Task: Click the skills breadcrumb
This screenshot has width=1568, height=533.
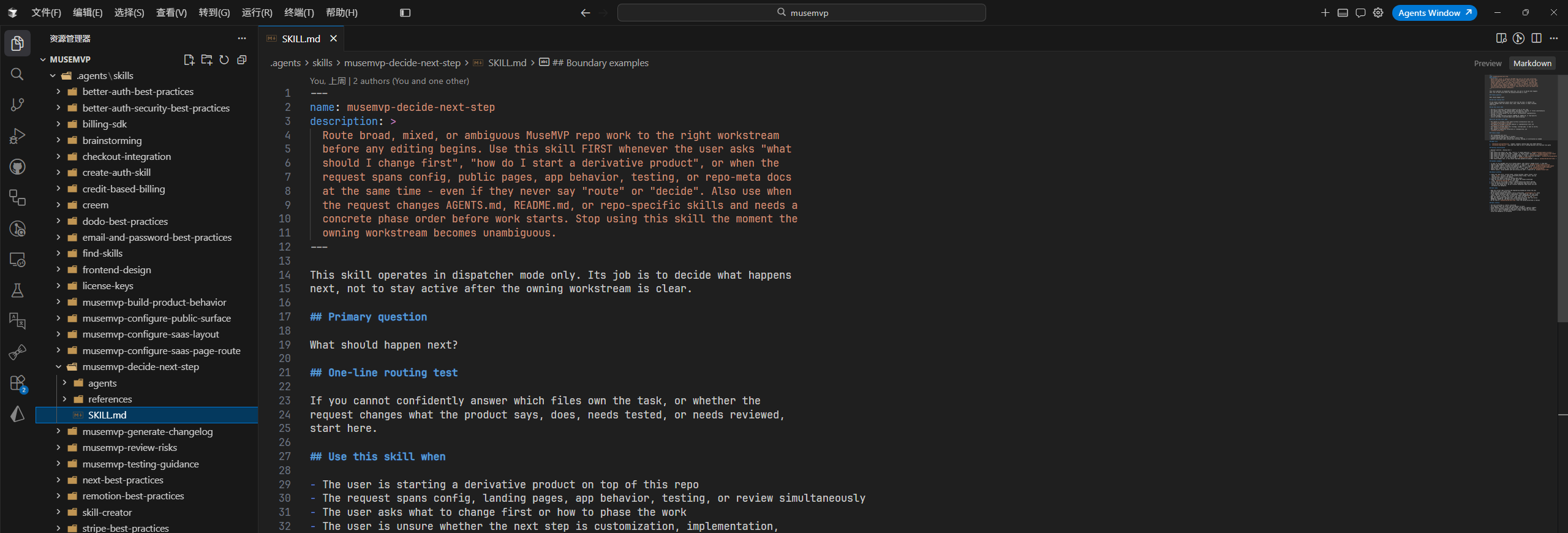Action: tap(322, 63)
